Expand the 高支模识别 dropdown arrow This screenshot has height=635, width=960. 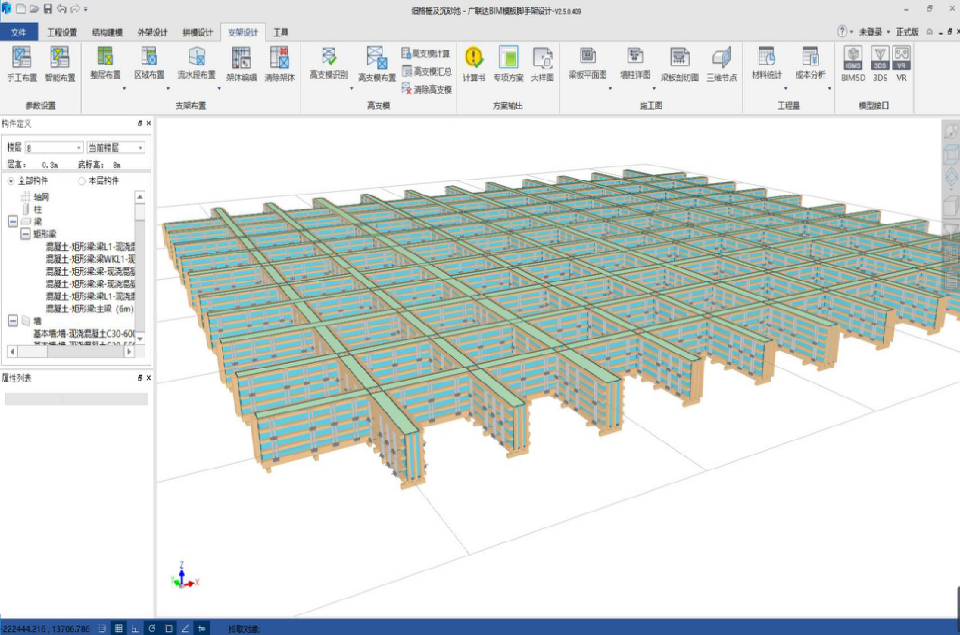(351, 89)
